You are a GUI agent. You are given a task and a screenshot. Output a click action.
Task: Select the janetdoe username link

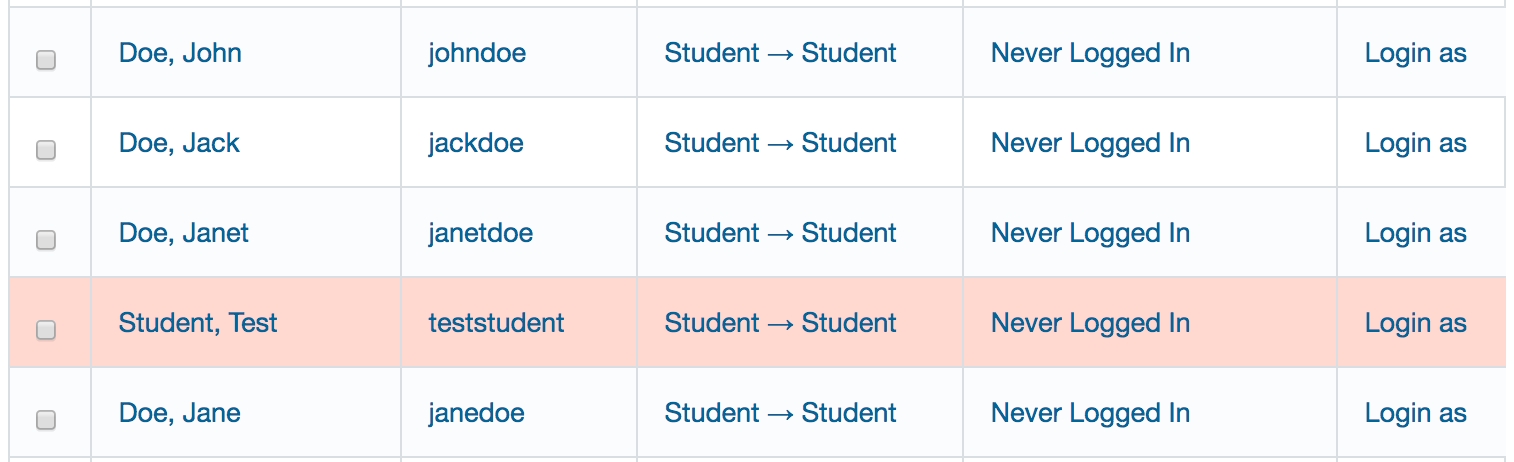481,233
